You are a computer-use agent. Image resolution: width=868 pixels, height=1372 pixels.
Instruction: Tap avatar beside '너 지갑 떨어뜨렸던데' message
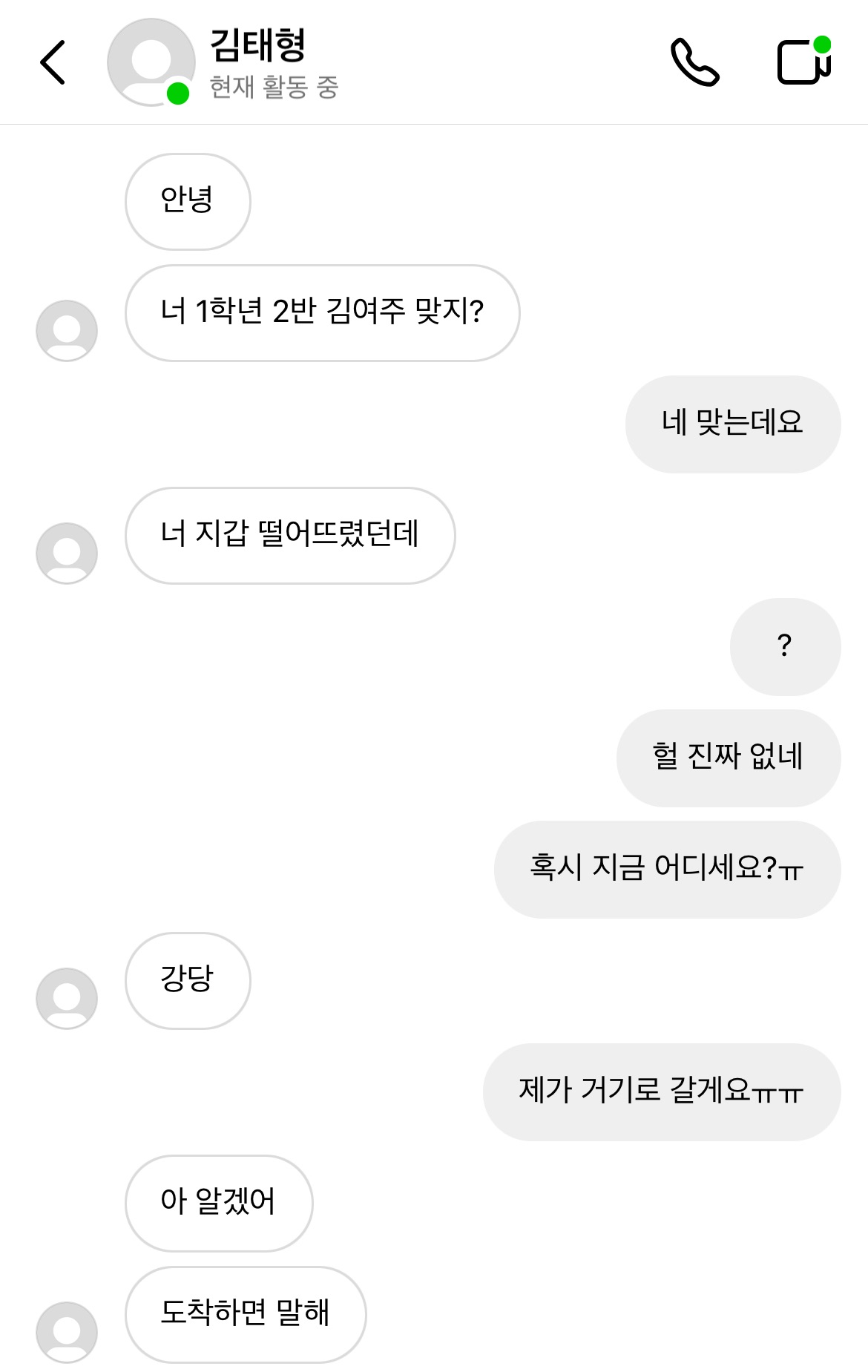point(67,554)
